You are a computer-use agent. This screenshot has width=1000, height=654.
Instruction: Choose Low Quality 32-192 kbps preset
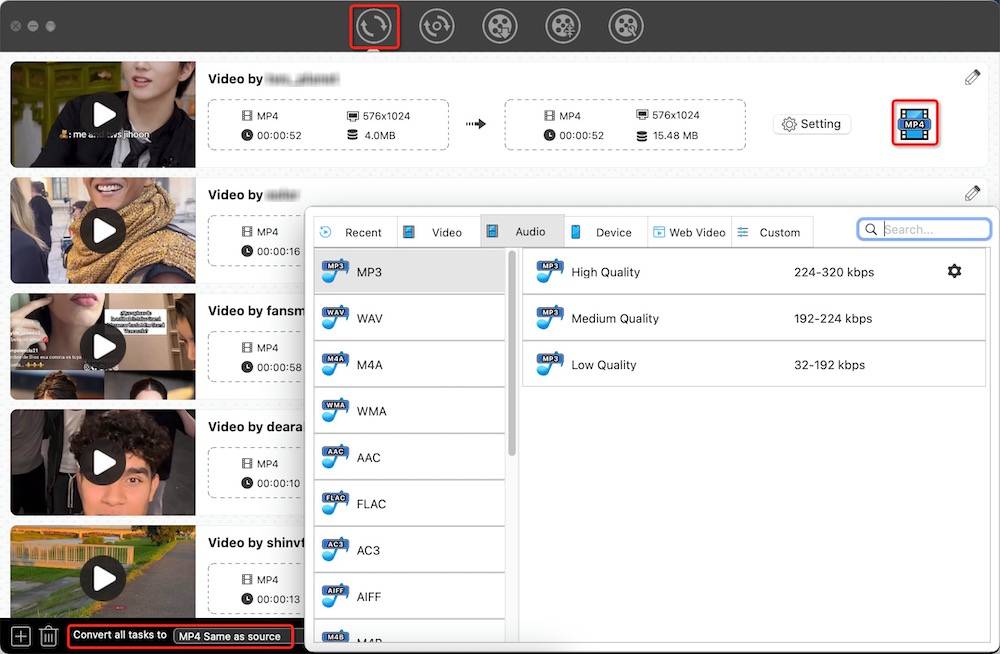tap(754, 364)
